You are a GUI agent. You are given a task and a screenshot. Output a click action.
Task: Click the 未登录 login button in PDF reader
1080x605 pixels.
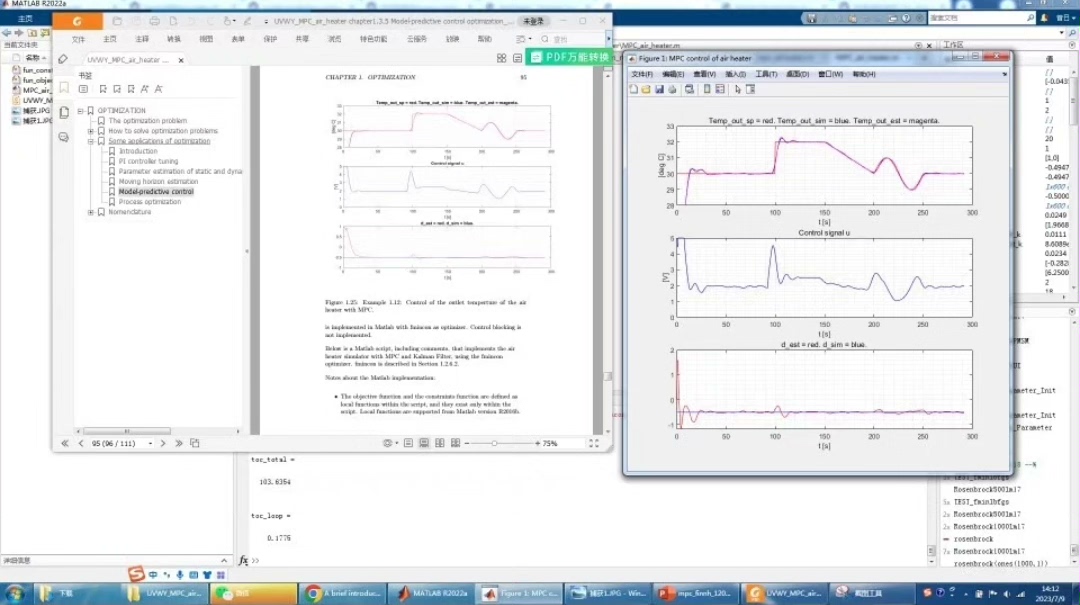[x=533, y=21]
